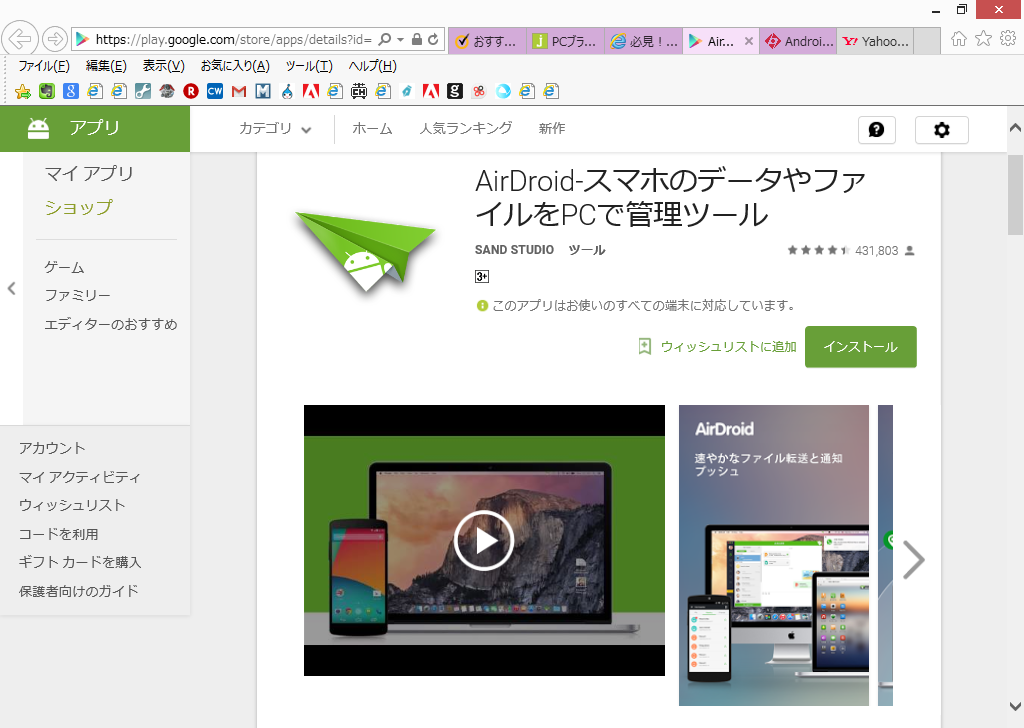Open the teal pen nib bookmark icon
The width and height of the screenshot is (1024, 728).
point(407,91)
